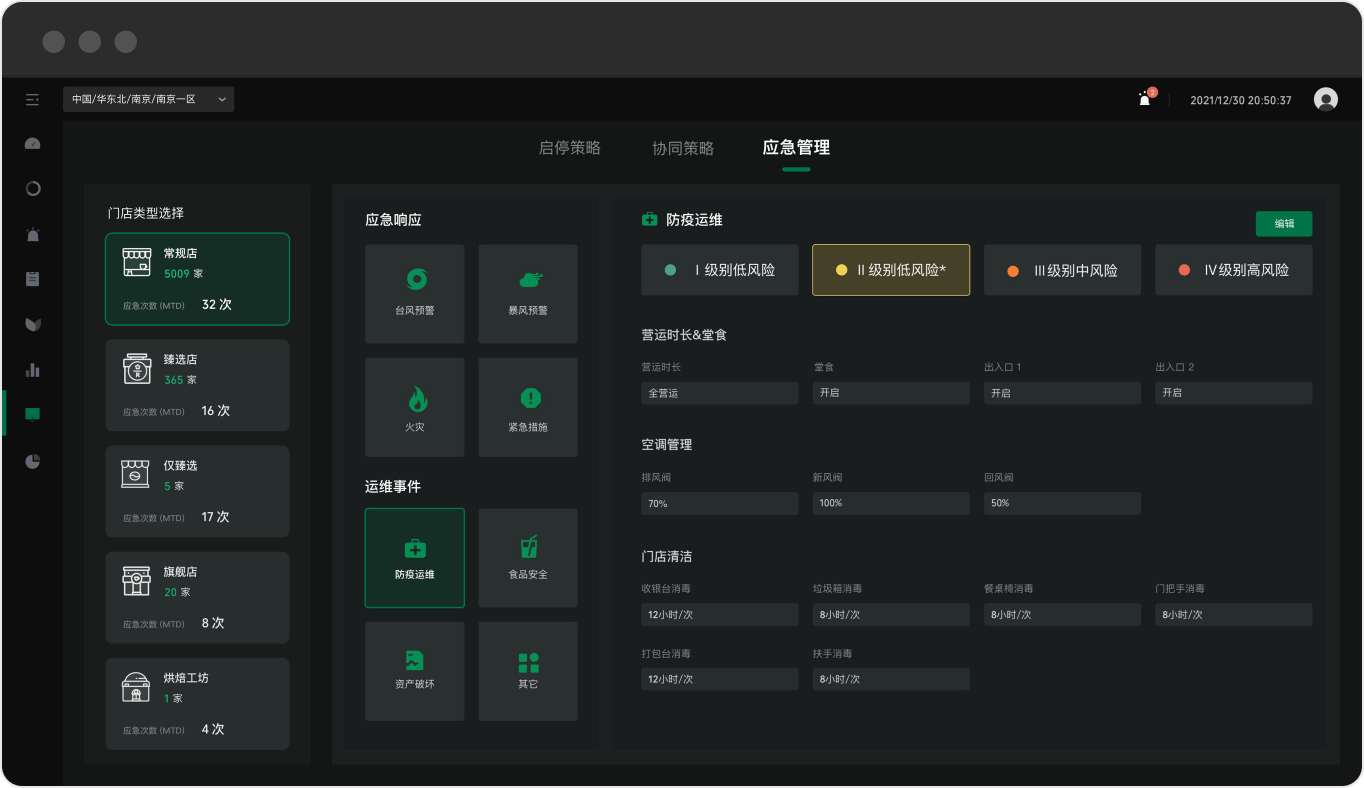Open the bar chart sidebar icon
The height and width of the screenshot is (788, 1364).
[x=33, y=370]
